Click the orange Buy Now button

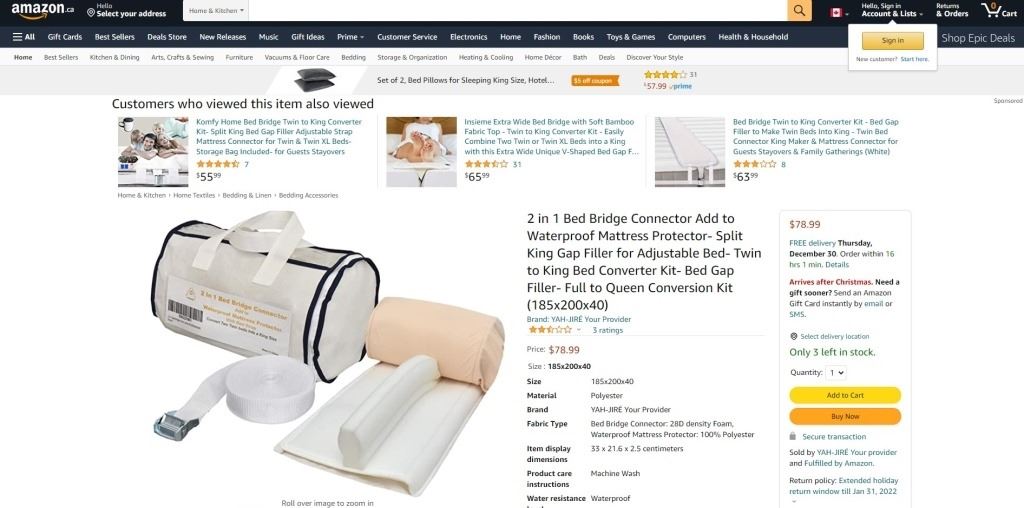(845, 416)
